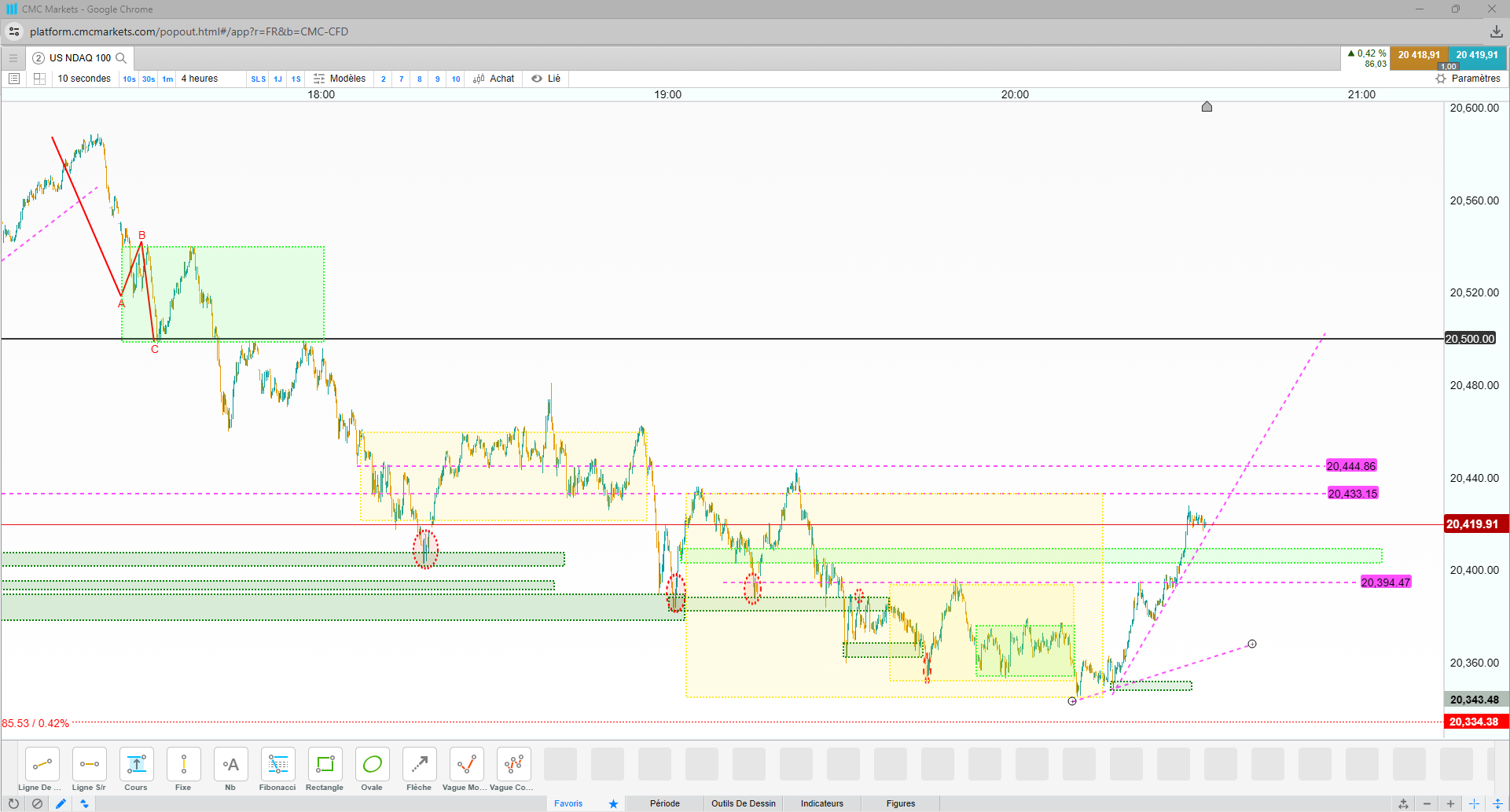This screenshot has width=1510, height=812.
Task: Toggle the chart layout grid icon
Action: point(39,79)
